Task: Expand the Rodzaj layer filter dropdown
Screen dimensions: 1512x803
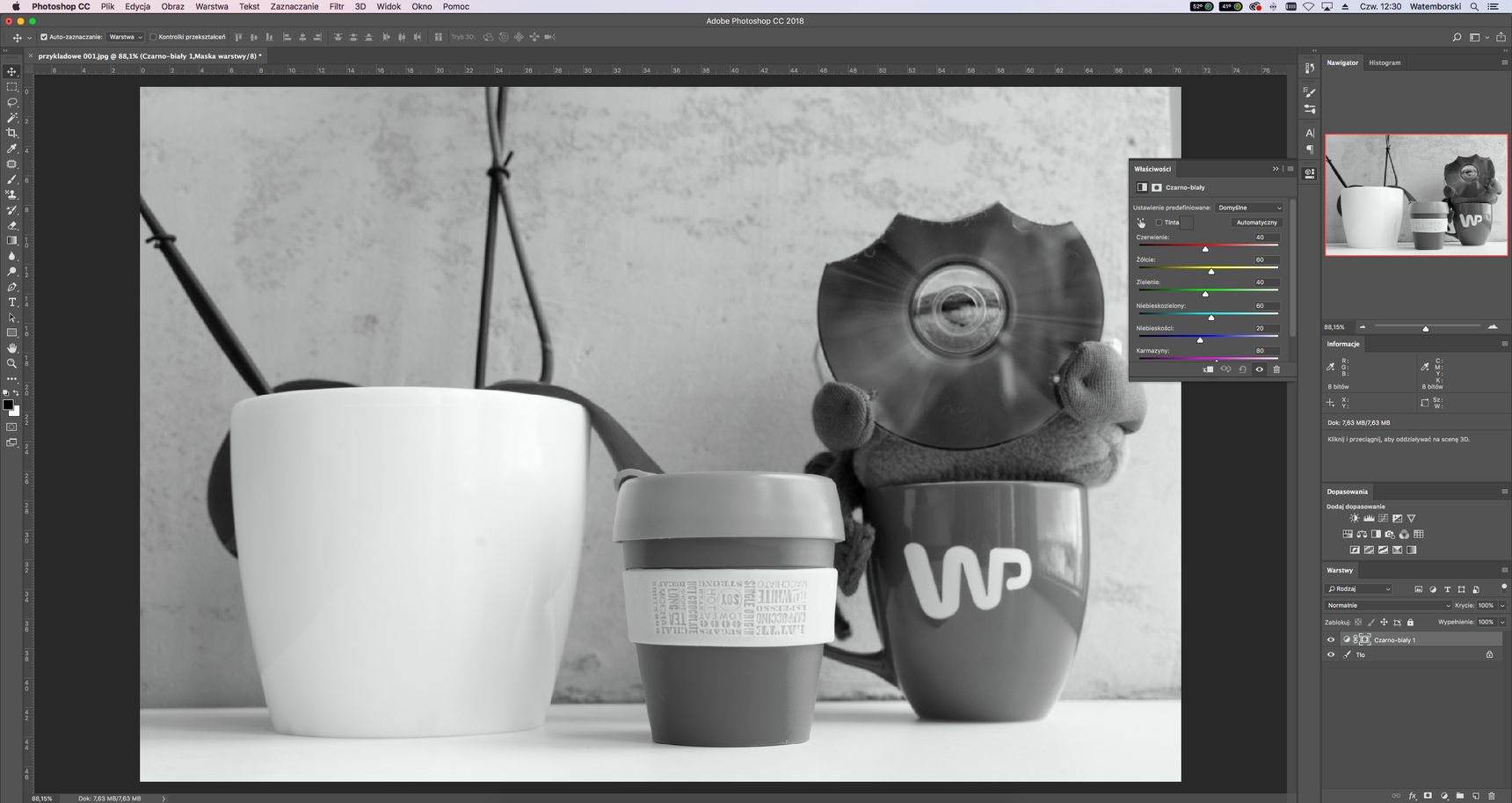Action: point(1359,589)
